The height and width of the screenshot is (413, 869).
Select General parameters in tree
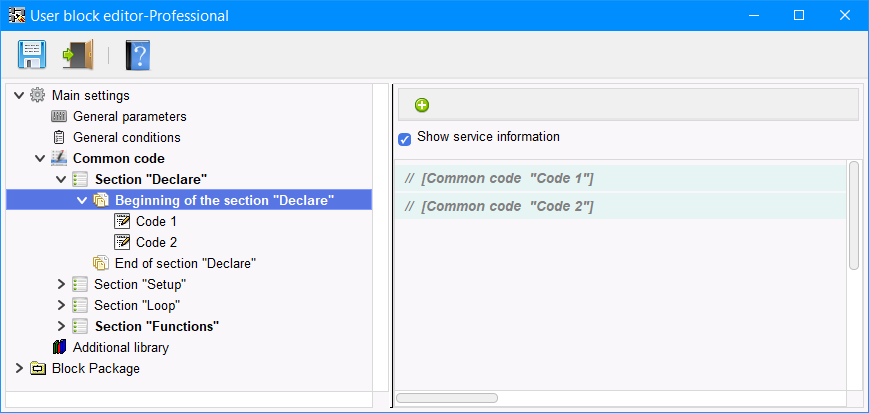pyautogui.click(x=129, y=117)
